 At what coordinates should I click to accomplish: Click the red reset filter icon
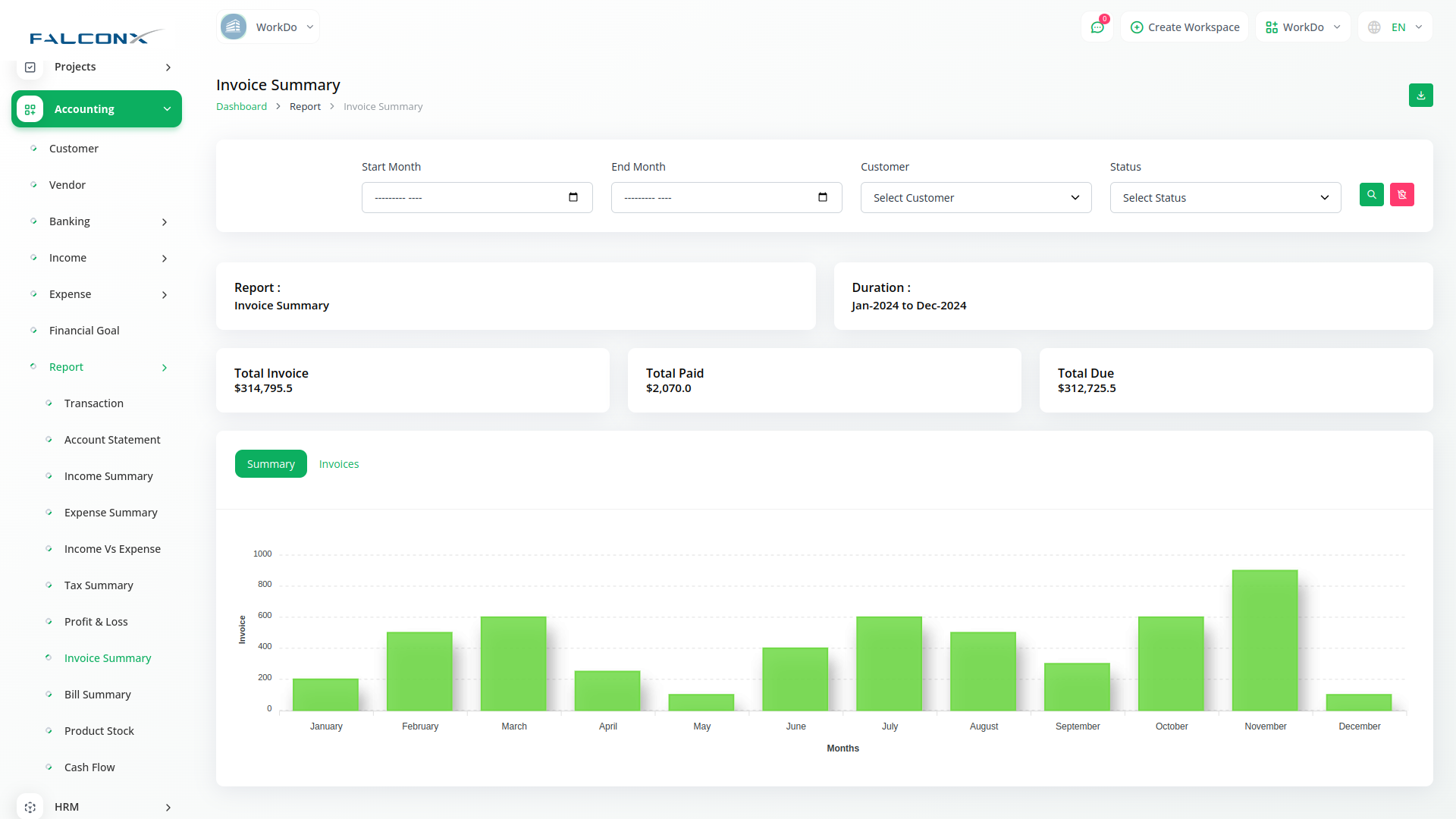point(1401,195)
